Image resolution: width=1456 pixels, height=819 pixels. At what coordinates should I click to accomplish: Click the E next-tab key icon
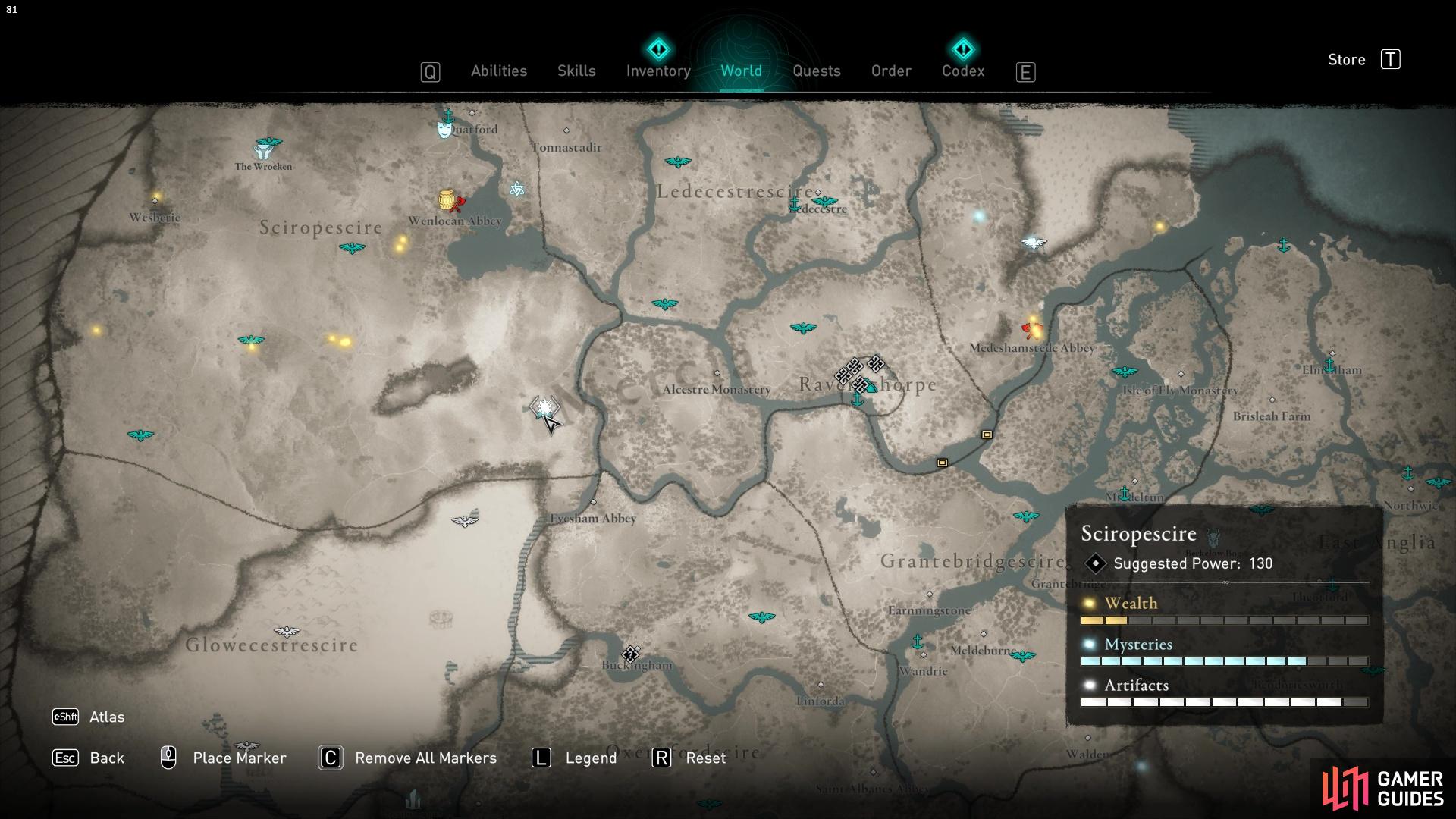pos(1025,72)
